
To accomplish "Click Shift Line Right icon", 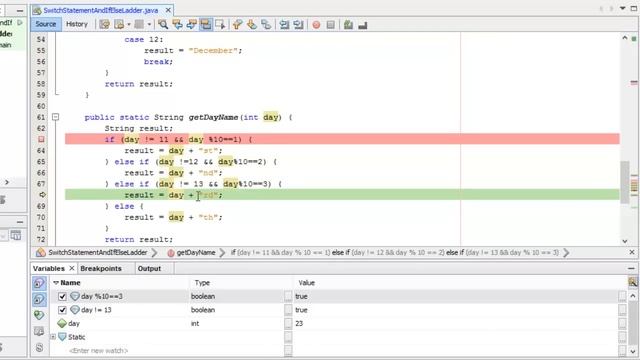I will pos(298,24).
